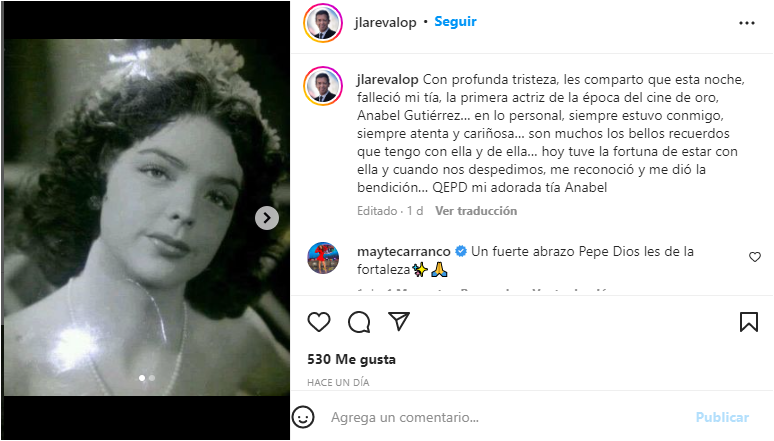774x441 pixels.
Task: Click Ver traducción under the caption
Action: pos(476,211)
